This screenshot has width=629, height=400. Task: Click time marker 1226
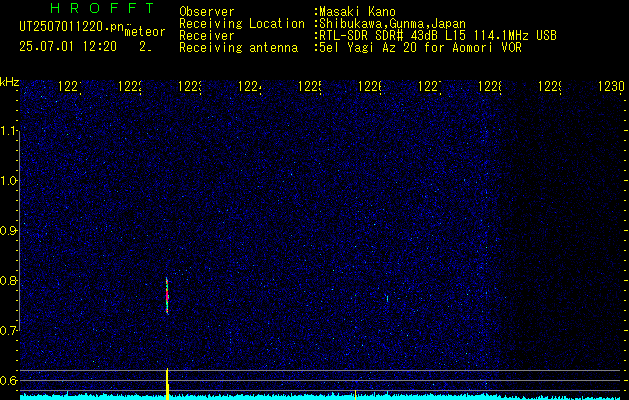(369, 87)
